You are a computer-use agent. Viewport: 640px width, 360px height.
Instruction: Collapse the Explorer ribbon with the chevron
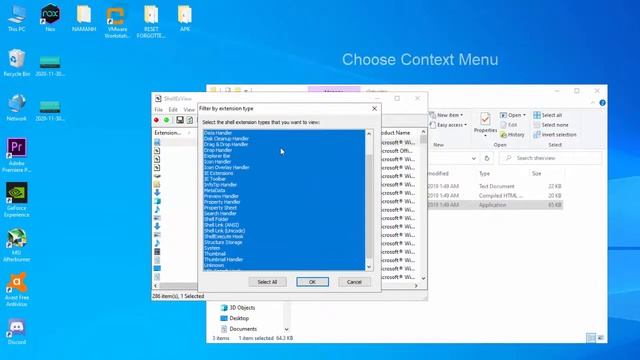pyautogui.click(x=593, y=103)
